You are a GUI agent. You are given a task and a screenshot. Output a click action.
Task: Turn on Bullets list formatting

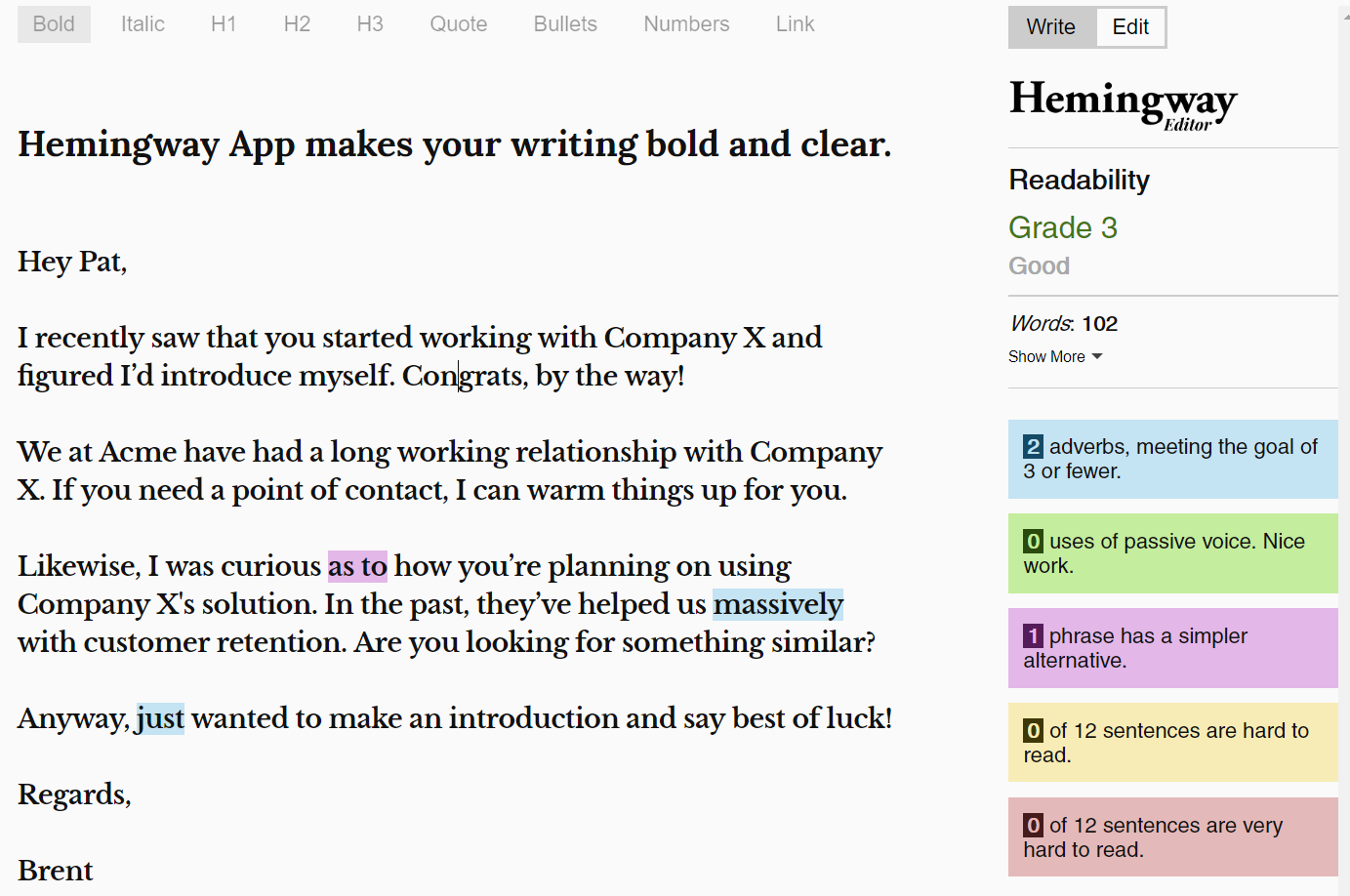tap(565, 24)
